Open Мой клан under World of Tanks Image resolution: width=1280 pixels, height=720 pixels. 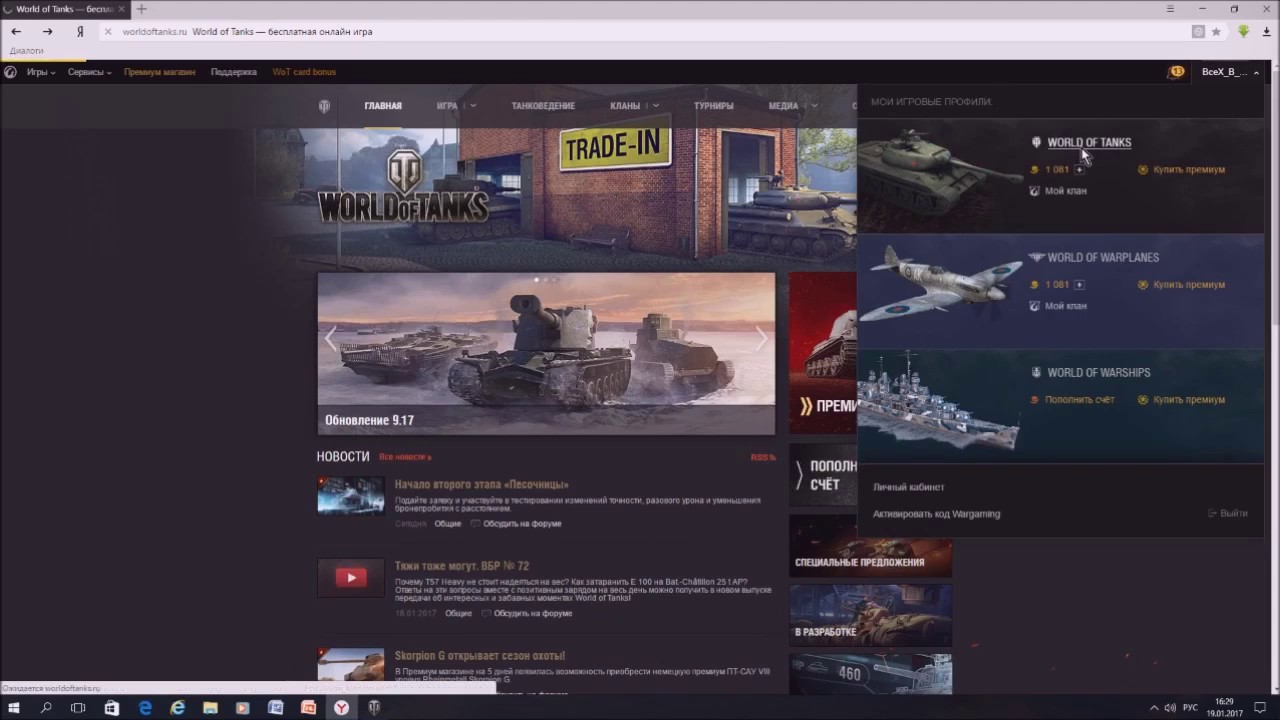click(x=1065, y=191)
